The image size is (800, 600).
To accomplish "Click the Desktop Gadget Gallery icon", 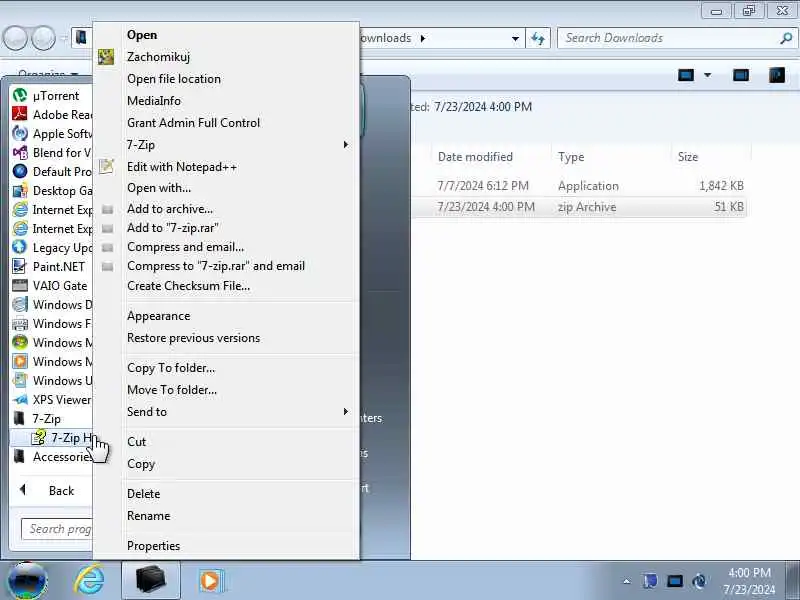I will pyautogui.click(x=20, y=191).
